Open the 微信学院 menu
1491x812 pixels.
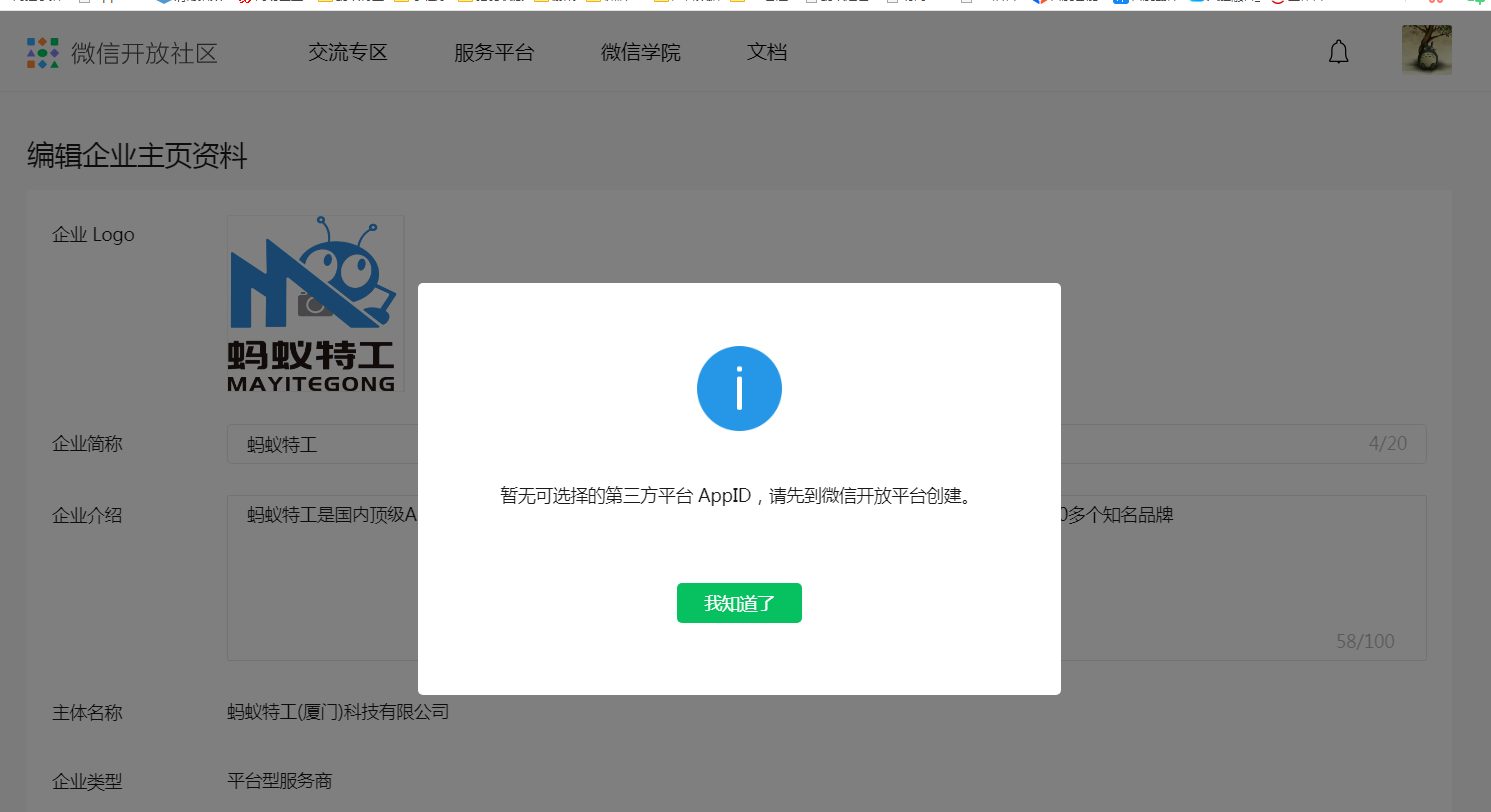click(641, 52)
